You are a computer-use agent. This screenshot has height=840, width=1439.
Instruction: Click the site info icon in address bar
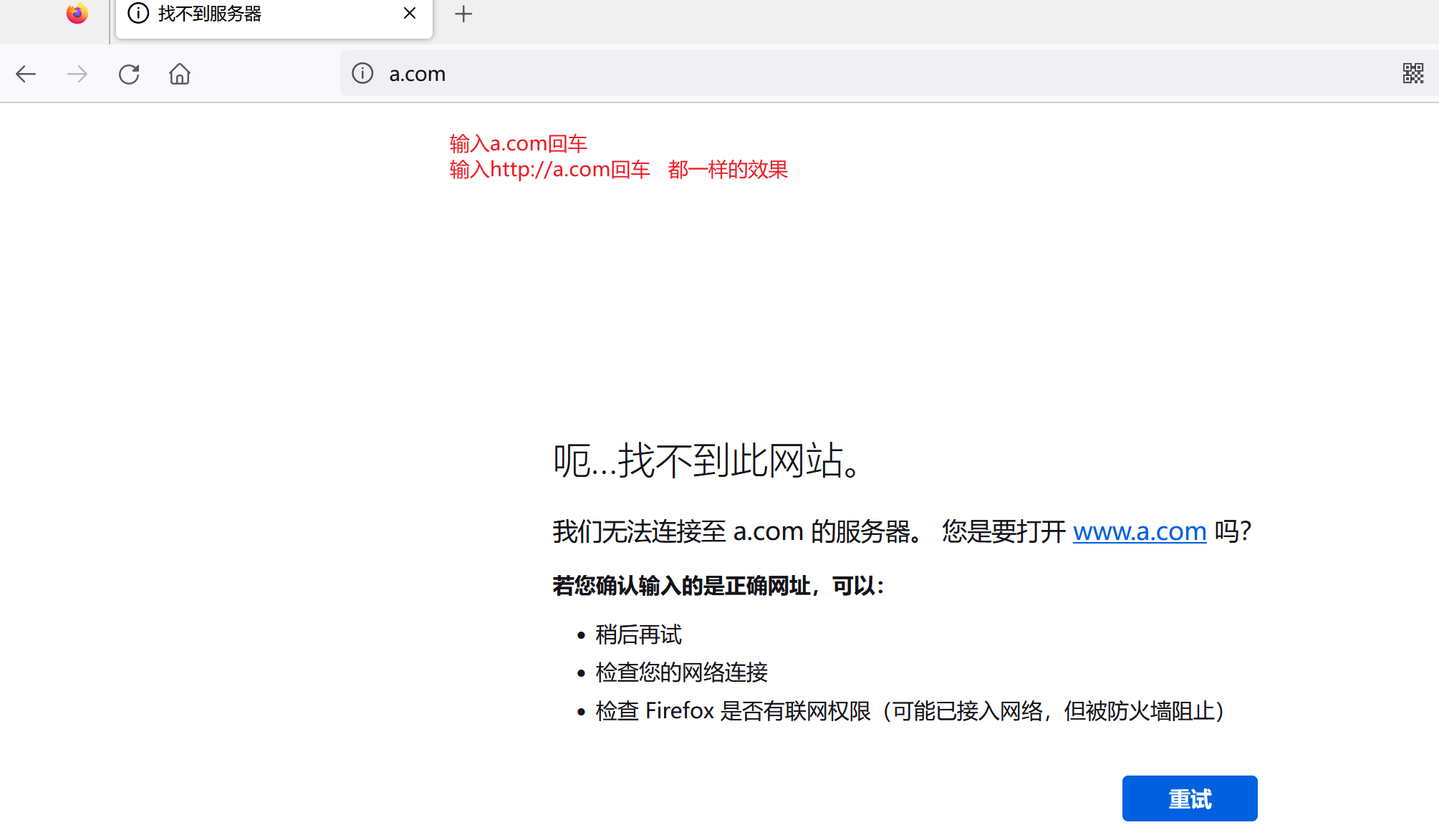pos(362,73)
